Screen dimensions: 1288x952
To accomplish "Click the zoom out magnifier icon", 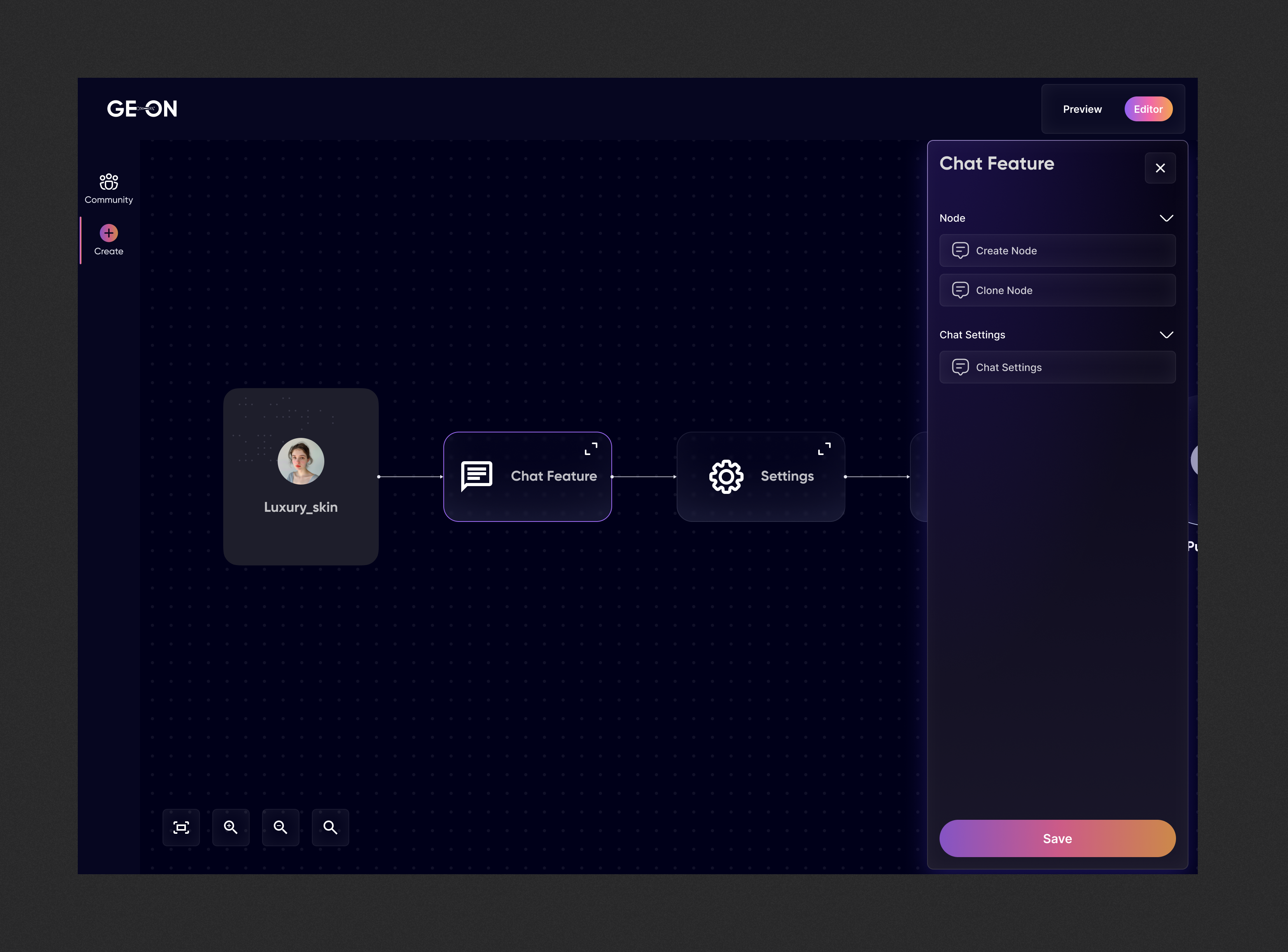I will tap(281, 828).
